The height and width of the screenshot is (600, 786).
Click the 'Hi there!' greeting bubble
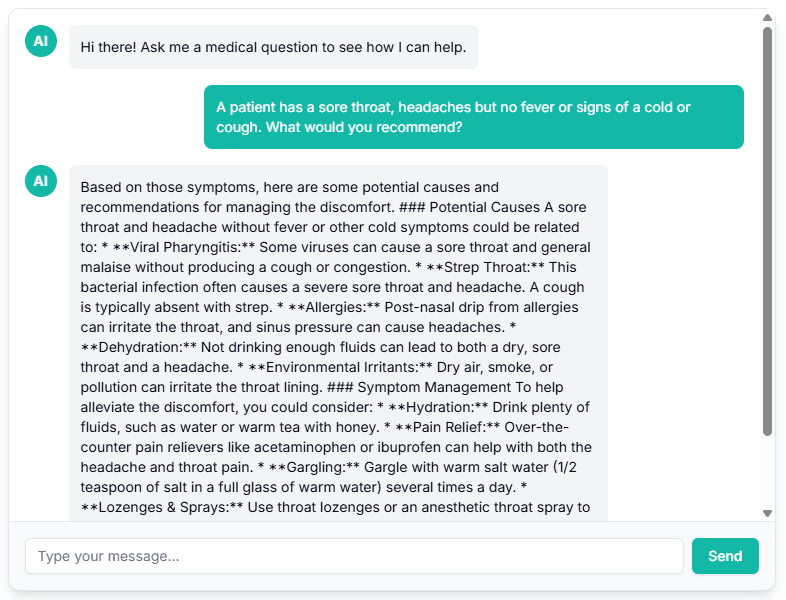[274, 47]
